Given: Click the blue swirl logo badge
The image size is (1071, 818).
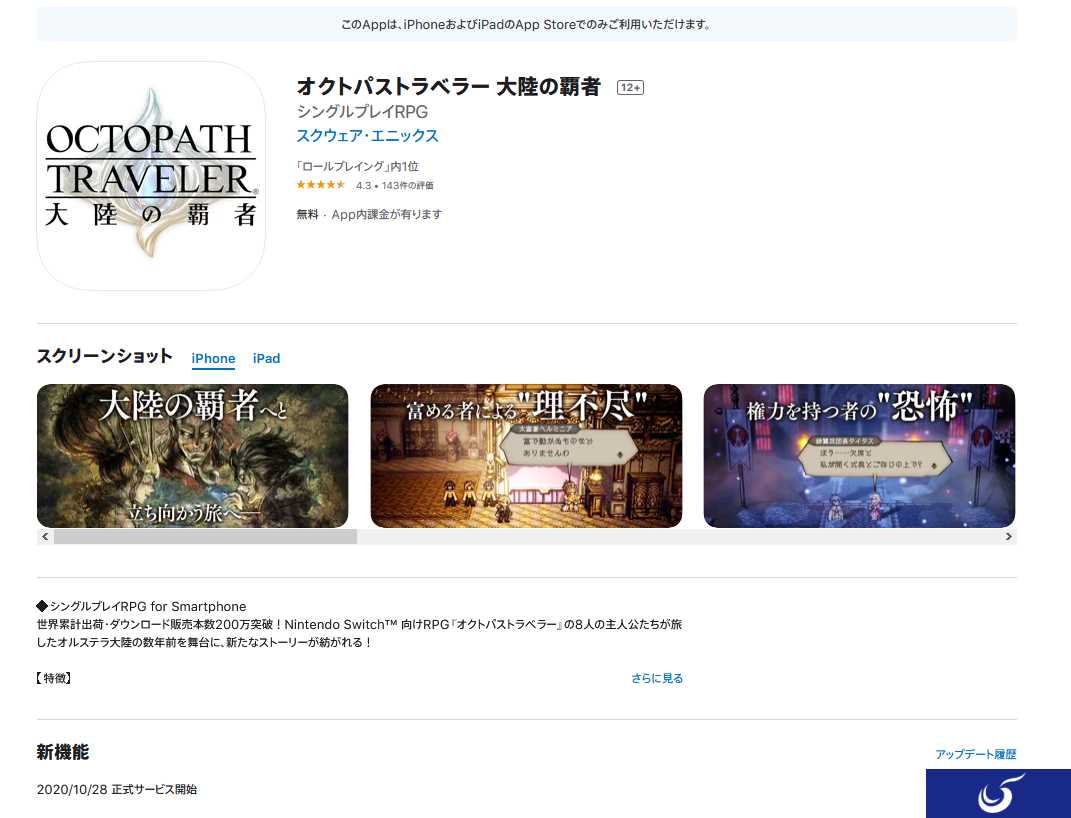Looking at the screenshot, I should pos(999,793).
